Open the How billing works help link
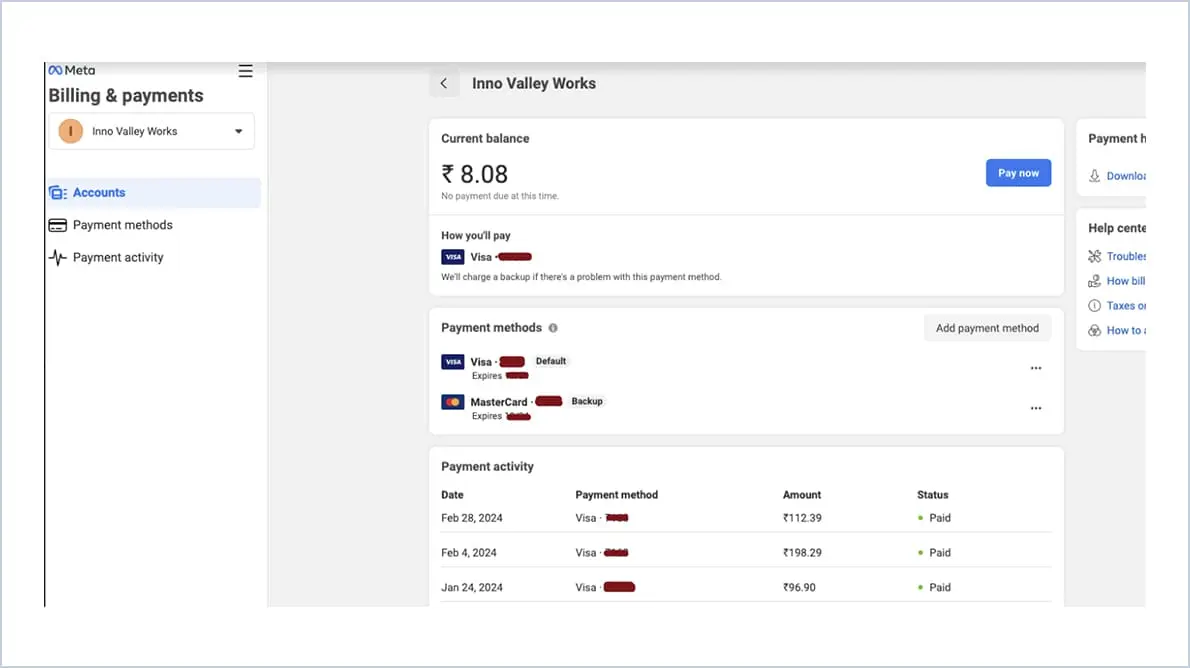 click(1125, 281)
